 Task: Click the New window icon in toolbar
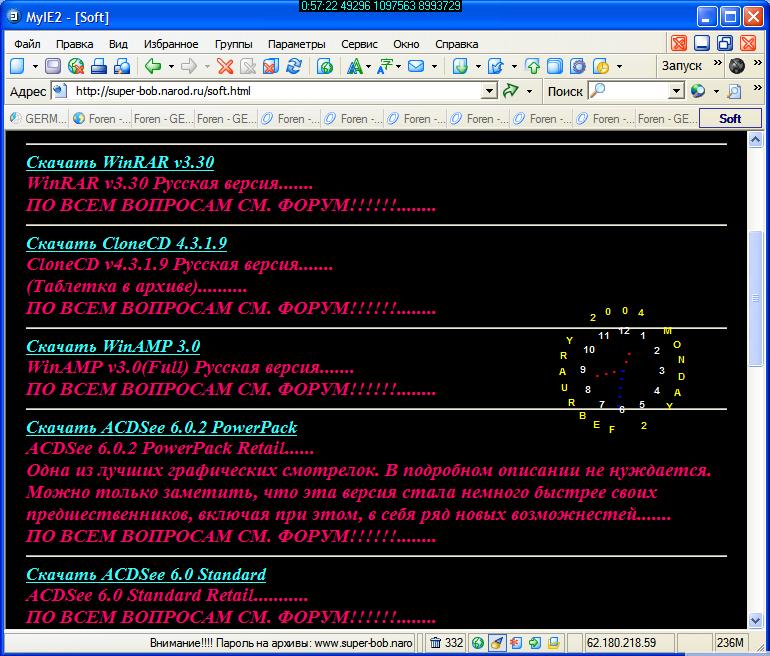tap(17, 66)
